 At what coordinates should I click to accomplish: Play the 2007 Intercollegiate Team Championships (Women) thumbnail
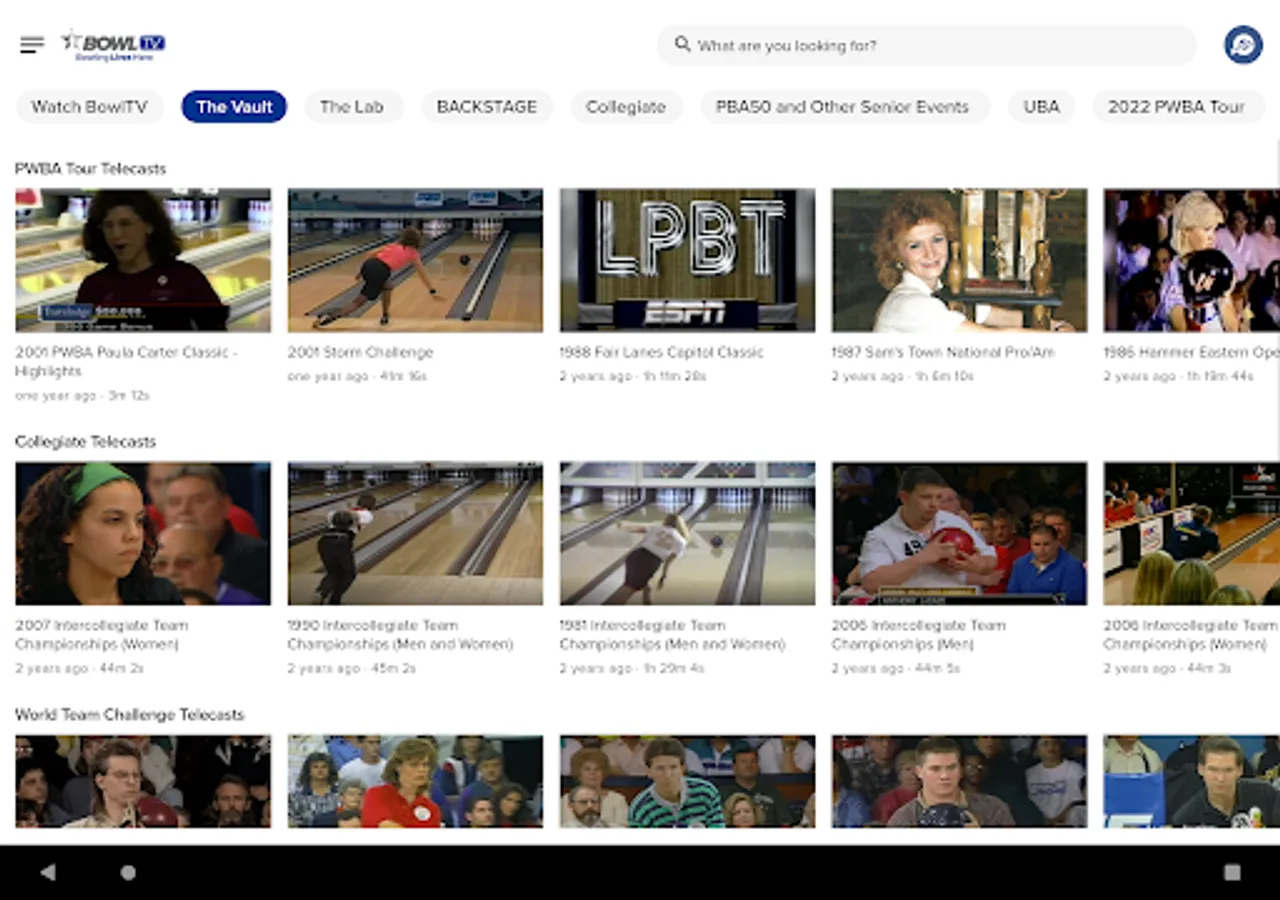143,533
